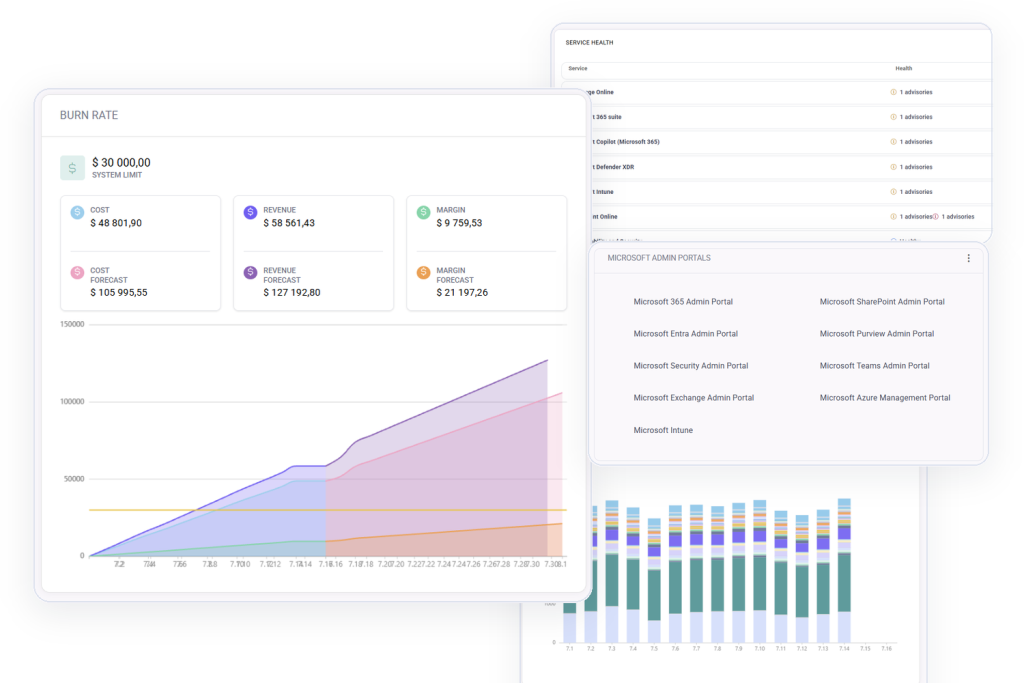Click the advisory icon in 365 suite row
The image size is (1024, 683).
tap(893, 117)
